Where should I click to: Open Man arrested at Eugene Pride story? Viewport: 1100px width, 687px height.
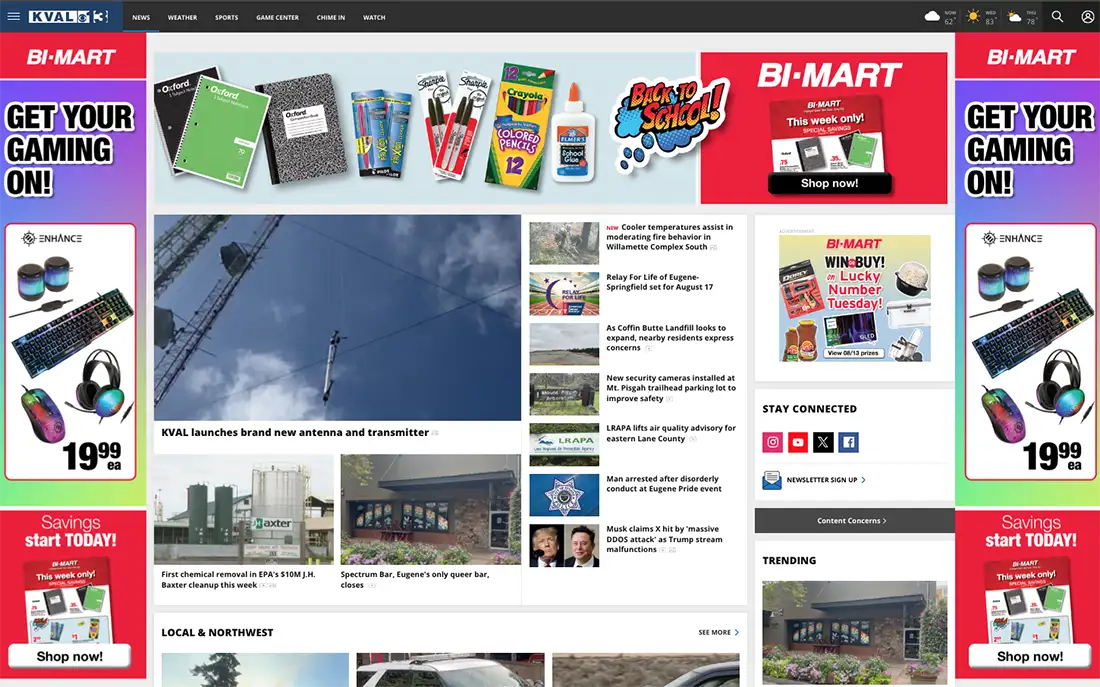point(664,483)
